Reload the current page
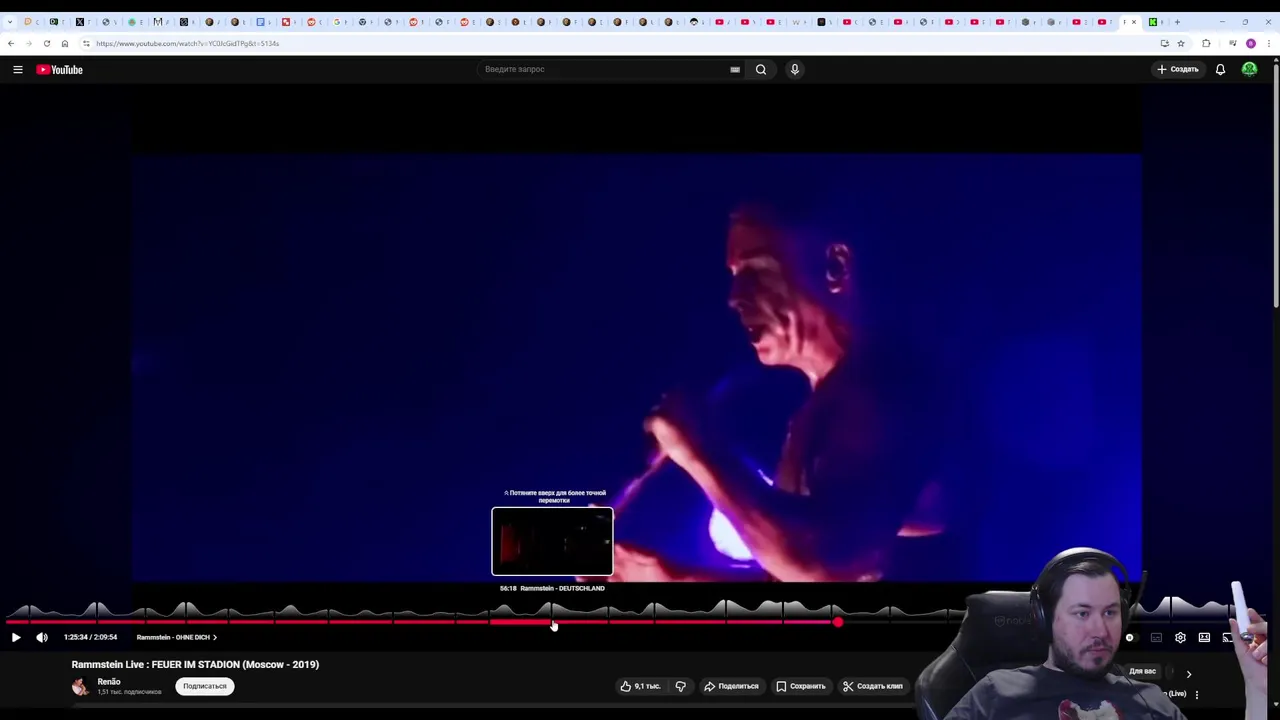Viewport: 1280px width, 720px height. tap(47, 43)
